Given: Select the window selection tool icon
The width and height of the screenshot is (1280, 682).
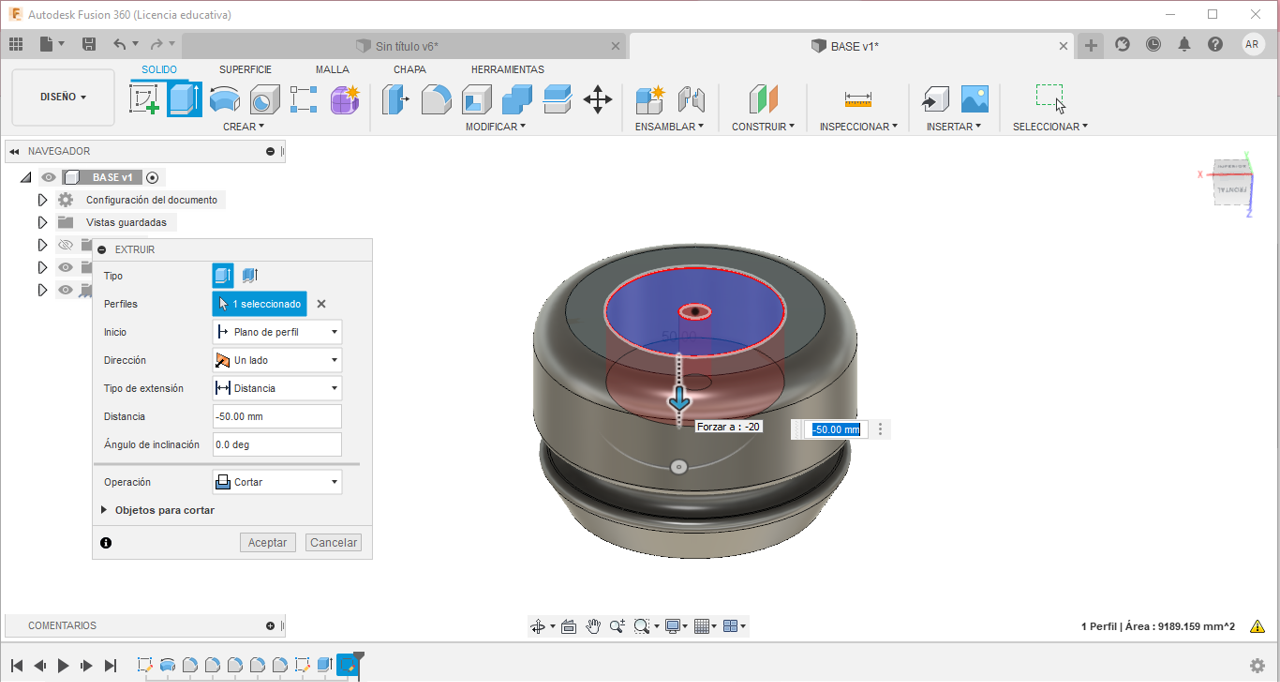Looking at the screenshot, I should coord(1050,98).
